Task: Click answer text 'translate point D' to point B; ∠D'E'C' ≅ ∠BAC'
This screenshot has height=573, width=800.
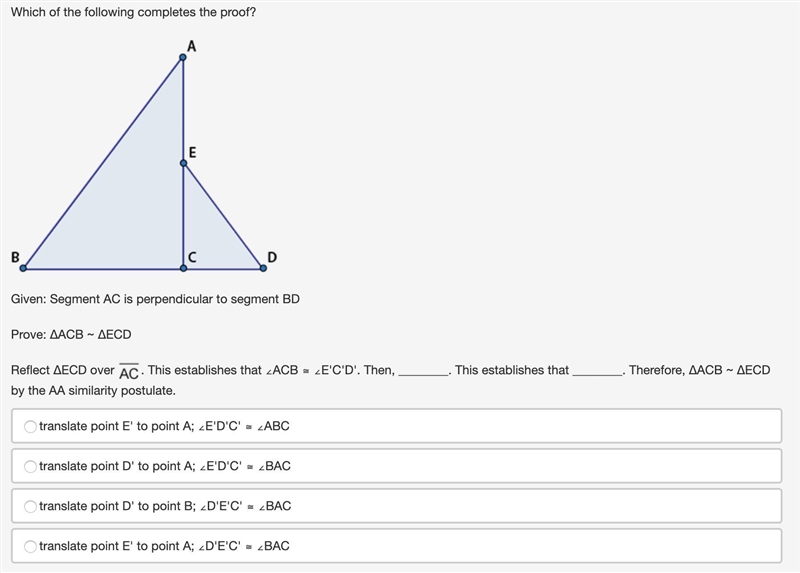Action: (x=165, y=506)
